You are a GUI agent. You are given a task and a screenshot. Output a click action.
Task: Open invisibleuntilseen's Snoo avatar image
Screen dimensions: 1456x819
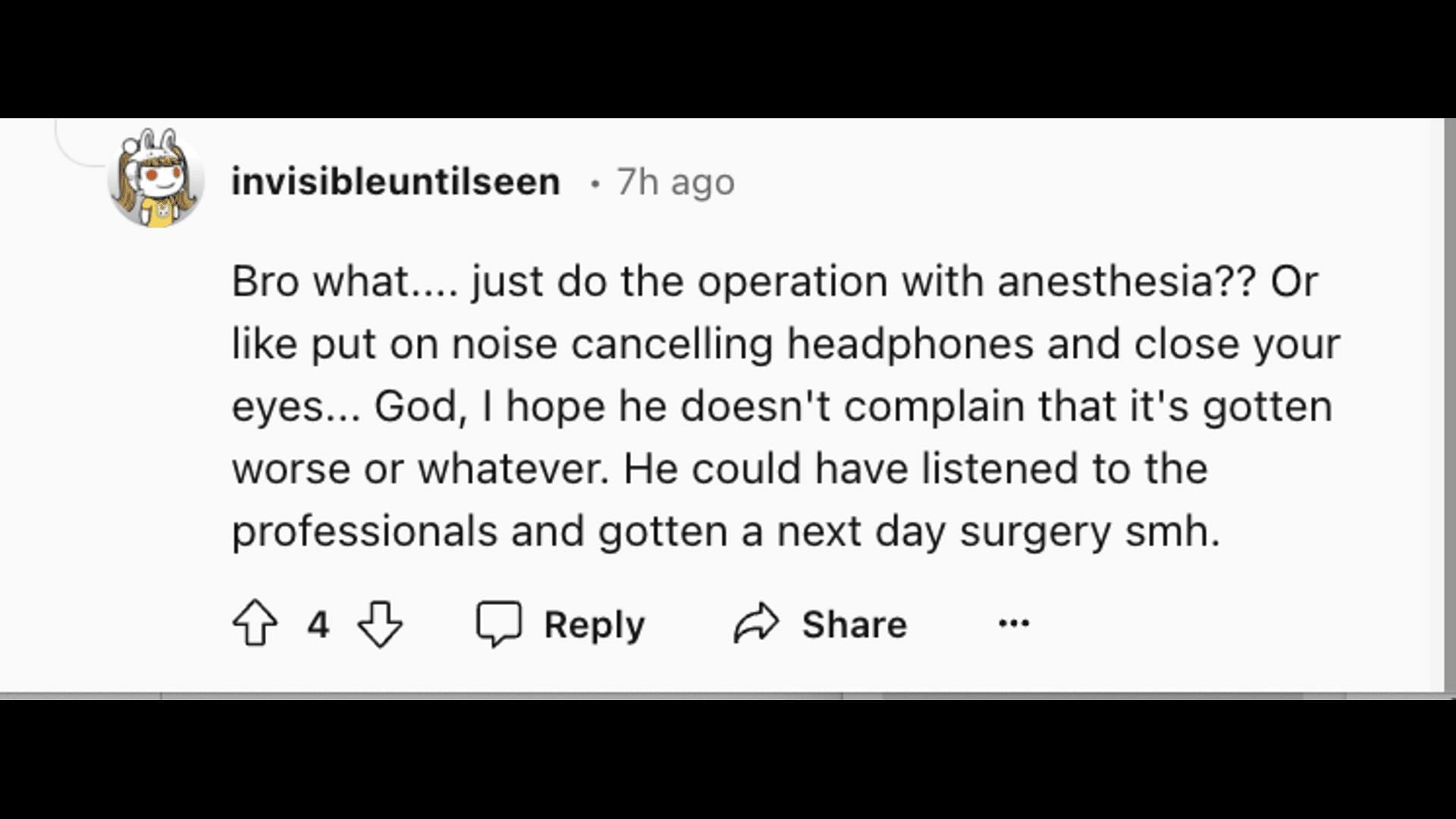click(x=155, y=179)
